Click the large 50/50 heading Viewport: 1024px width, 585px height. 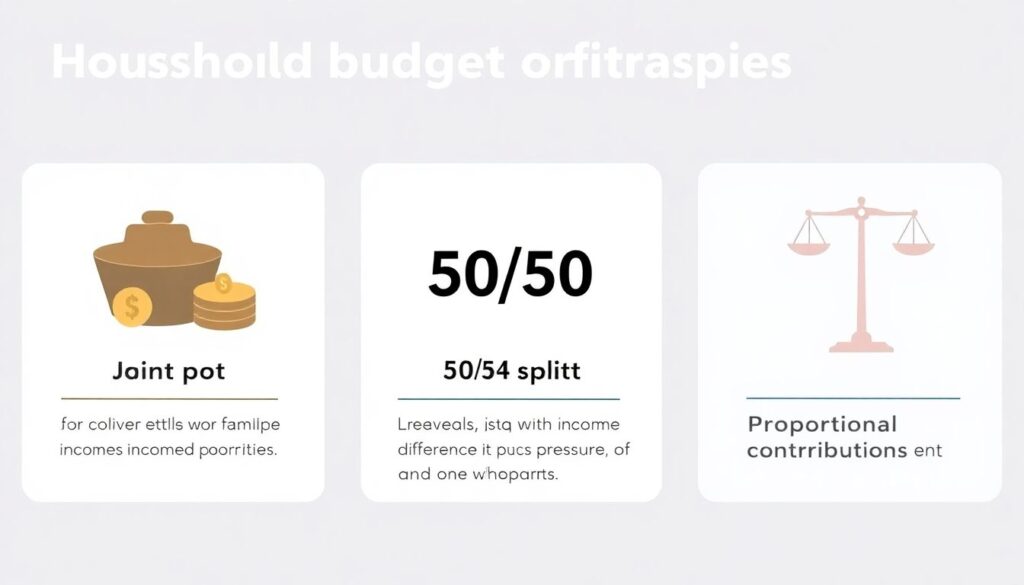pos(510,275)
